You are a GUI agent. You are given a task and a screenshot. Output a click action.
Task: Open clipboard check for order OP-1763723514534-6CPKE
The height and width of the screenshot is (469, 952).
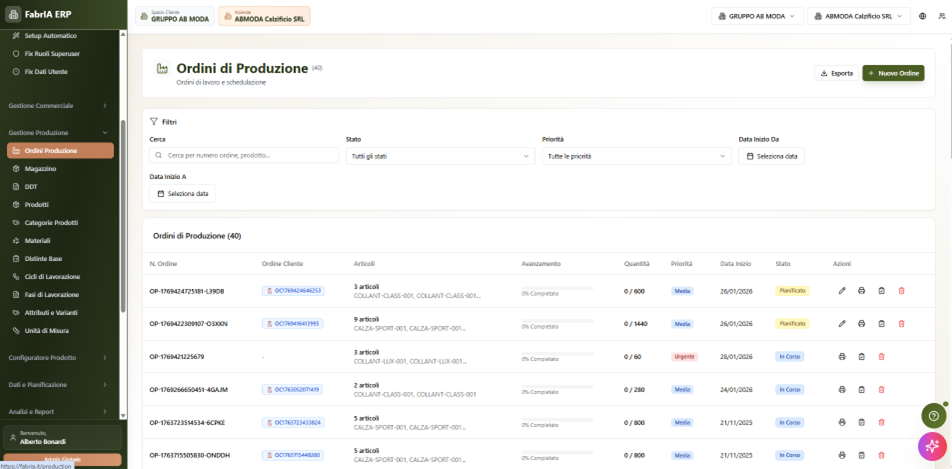tap(861, 422)
